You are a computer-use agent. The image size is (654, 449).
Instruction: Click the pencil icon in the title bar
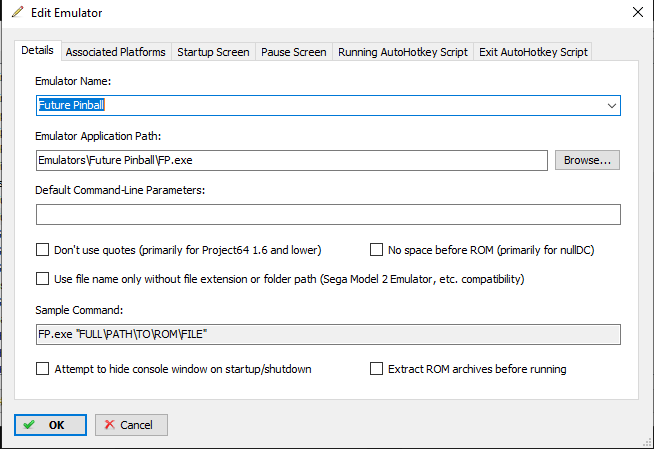[18, 12]
